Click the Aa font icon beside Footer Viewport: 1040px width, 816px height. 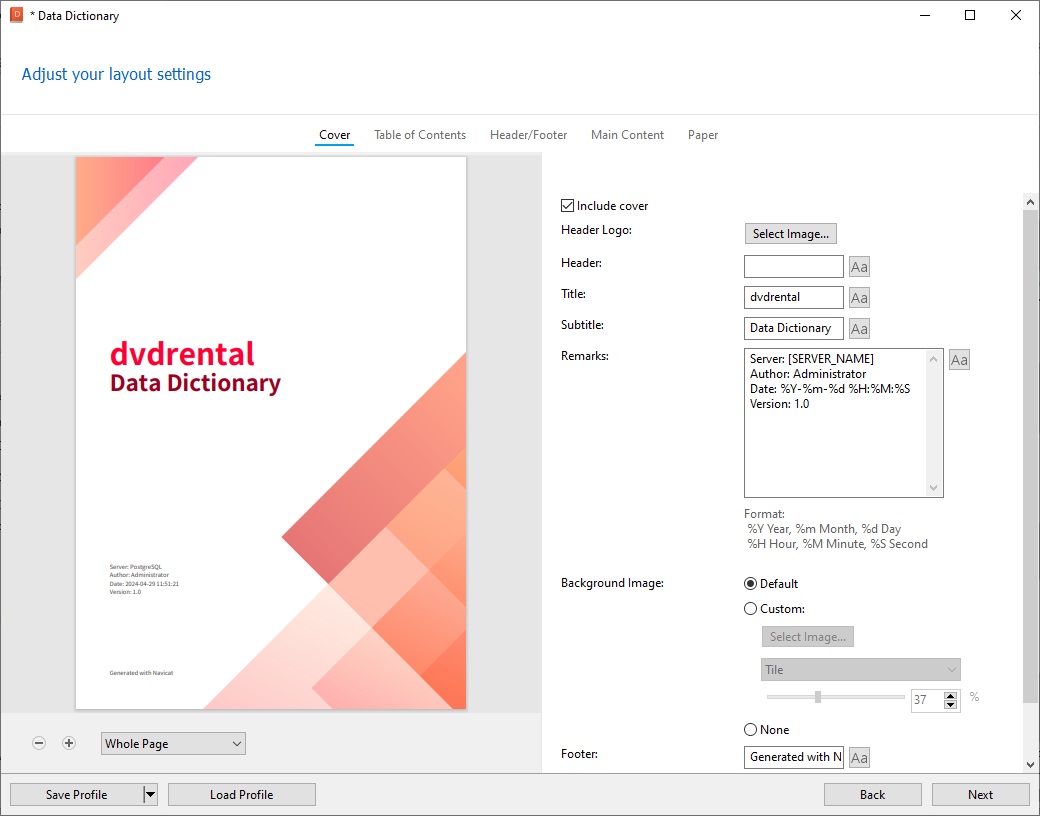pyautogui.click(x=859, y=758)
